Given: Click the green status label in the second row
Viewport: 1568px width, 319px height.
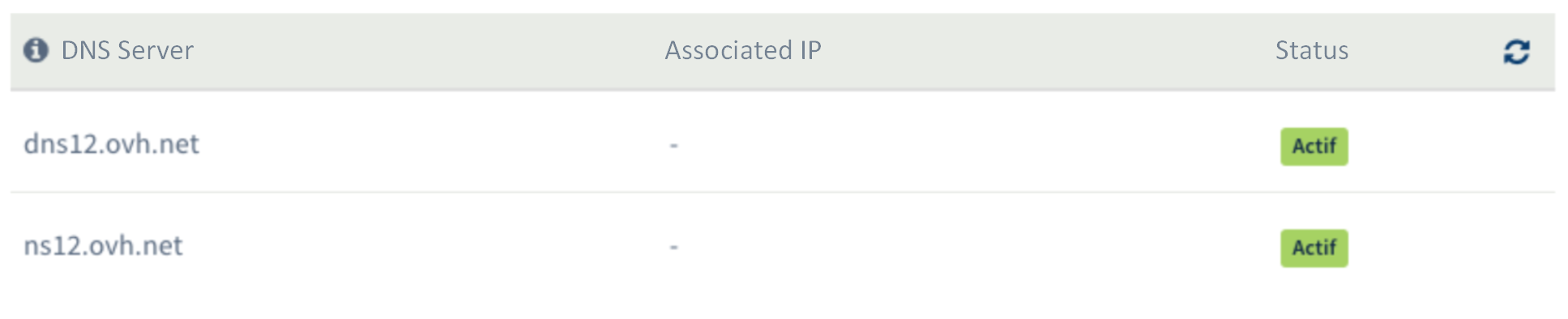Looking at the screenshot, I should pos(1314,248).
